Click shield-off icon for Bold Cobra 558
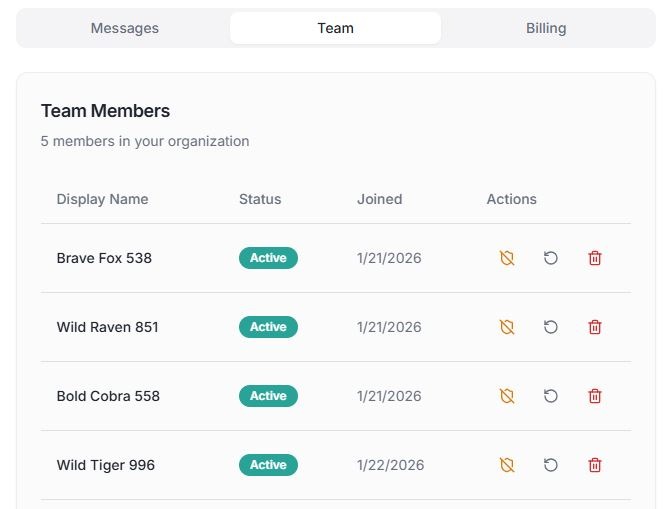 tap(507, 396)
